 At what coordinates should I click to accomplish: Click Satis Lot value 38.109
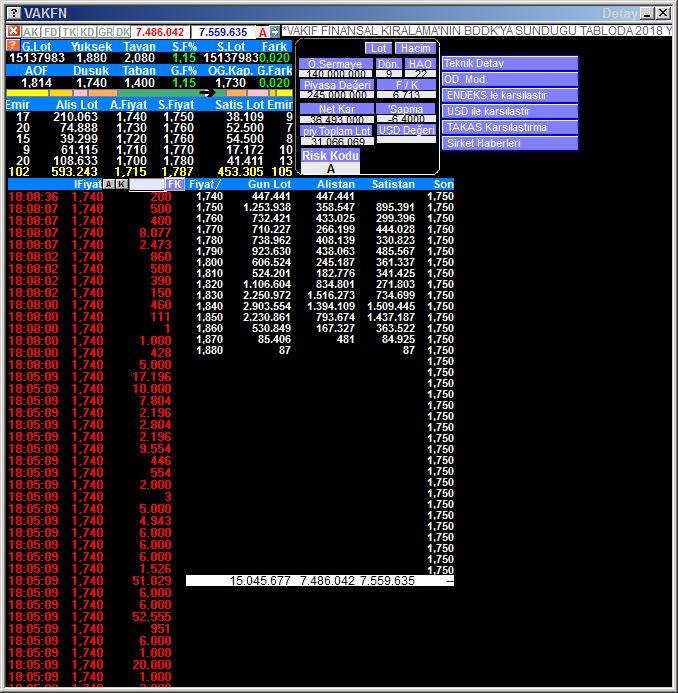tap(245, 117)
